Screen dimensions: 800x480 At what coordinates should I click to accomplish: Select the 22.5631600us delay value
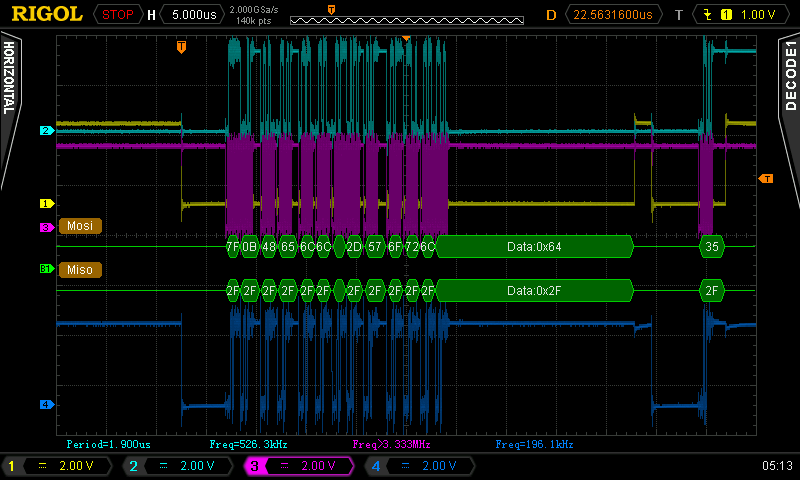pyautogui.click(x=613, y=15)
